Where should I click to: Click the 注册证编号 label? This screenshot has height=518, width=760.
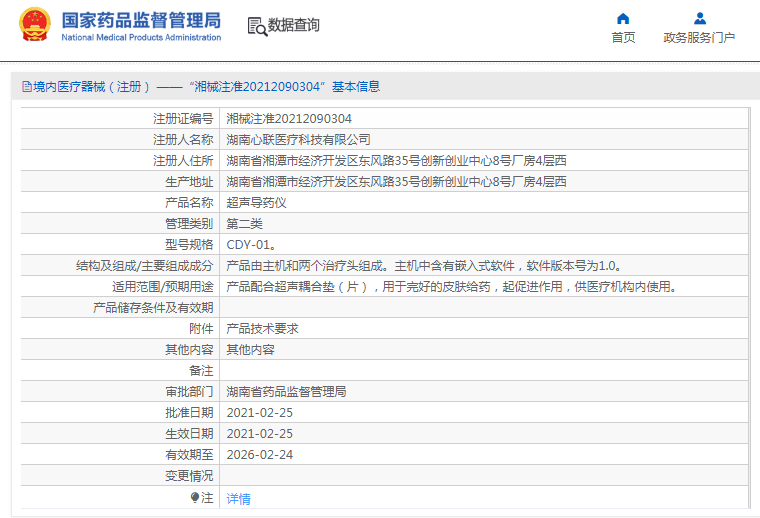(x=183, y=119)
